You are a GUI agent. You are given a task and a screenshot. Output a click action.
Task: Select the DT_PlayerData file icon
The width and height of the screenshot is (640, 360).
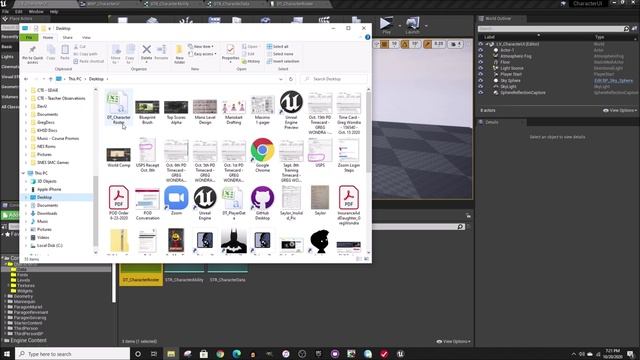coord(233,202)
